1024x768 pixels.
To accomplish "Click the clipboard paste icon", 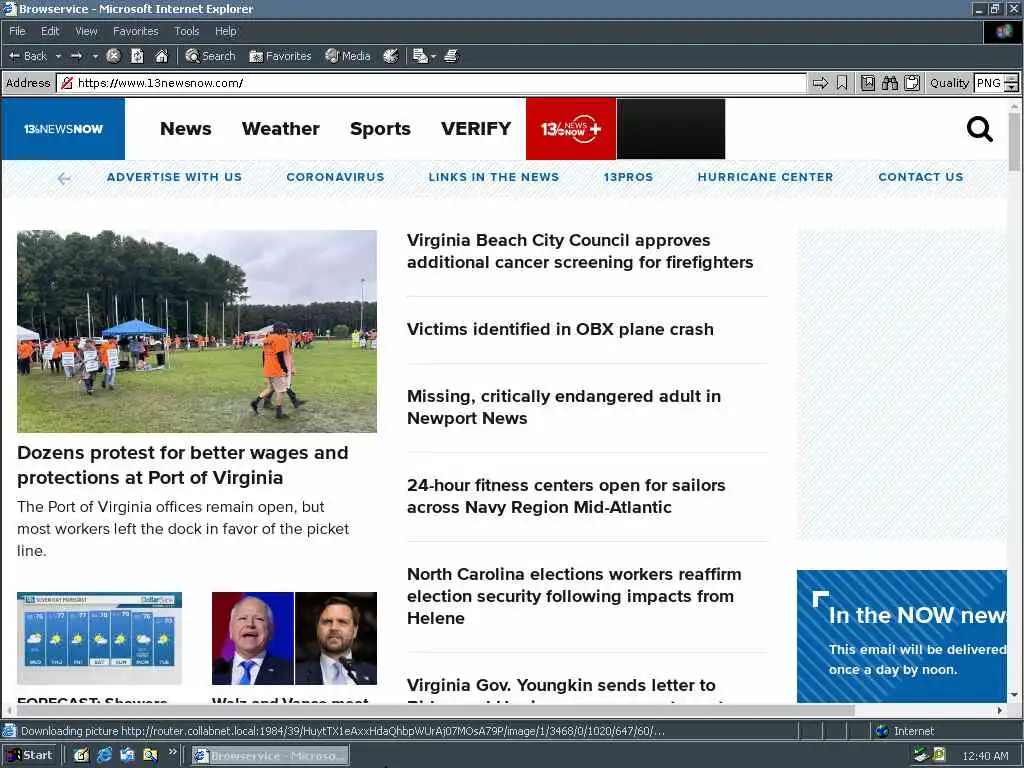I will click(x=912, y=83).
